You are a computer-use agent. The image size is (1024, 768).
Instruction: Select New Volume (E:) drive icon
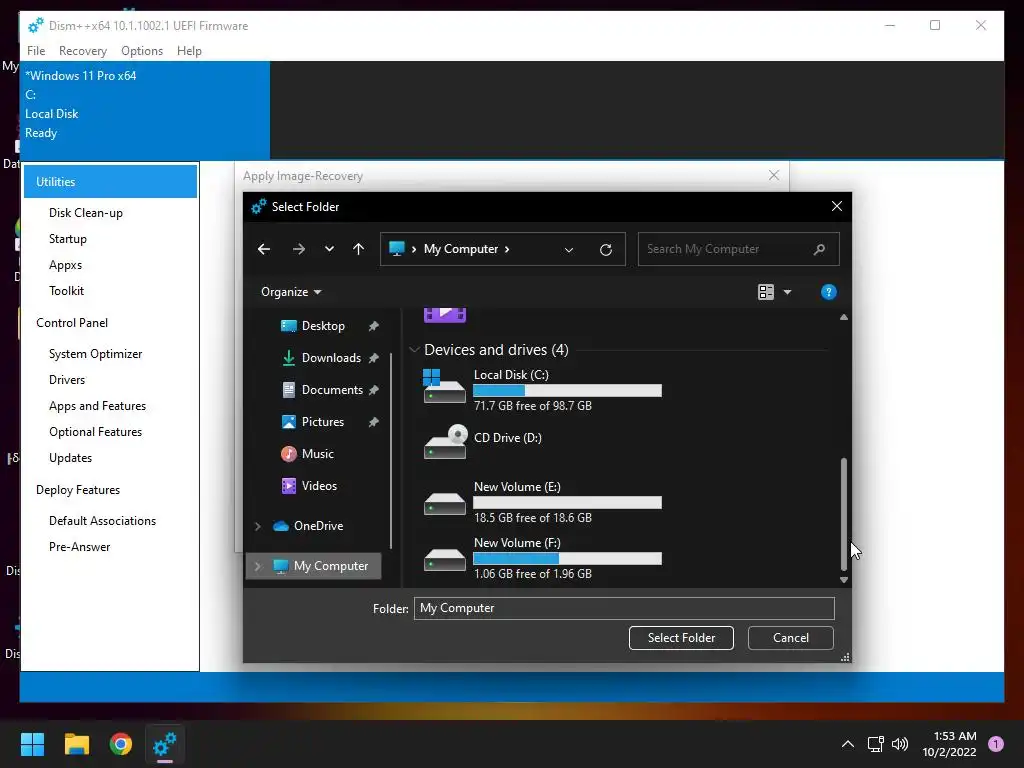pyautogui.click(x=444, y=503)
